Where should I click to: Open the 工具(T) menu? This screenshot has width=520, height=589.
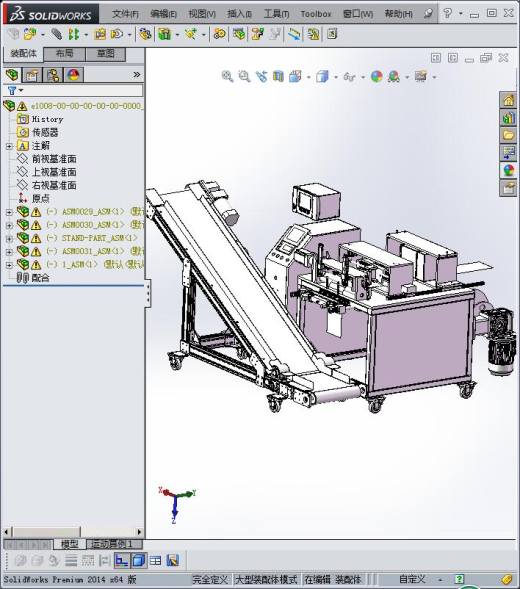(276, 14)
